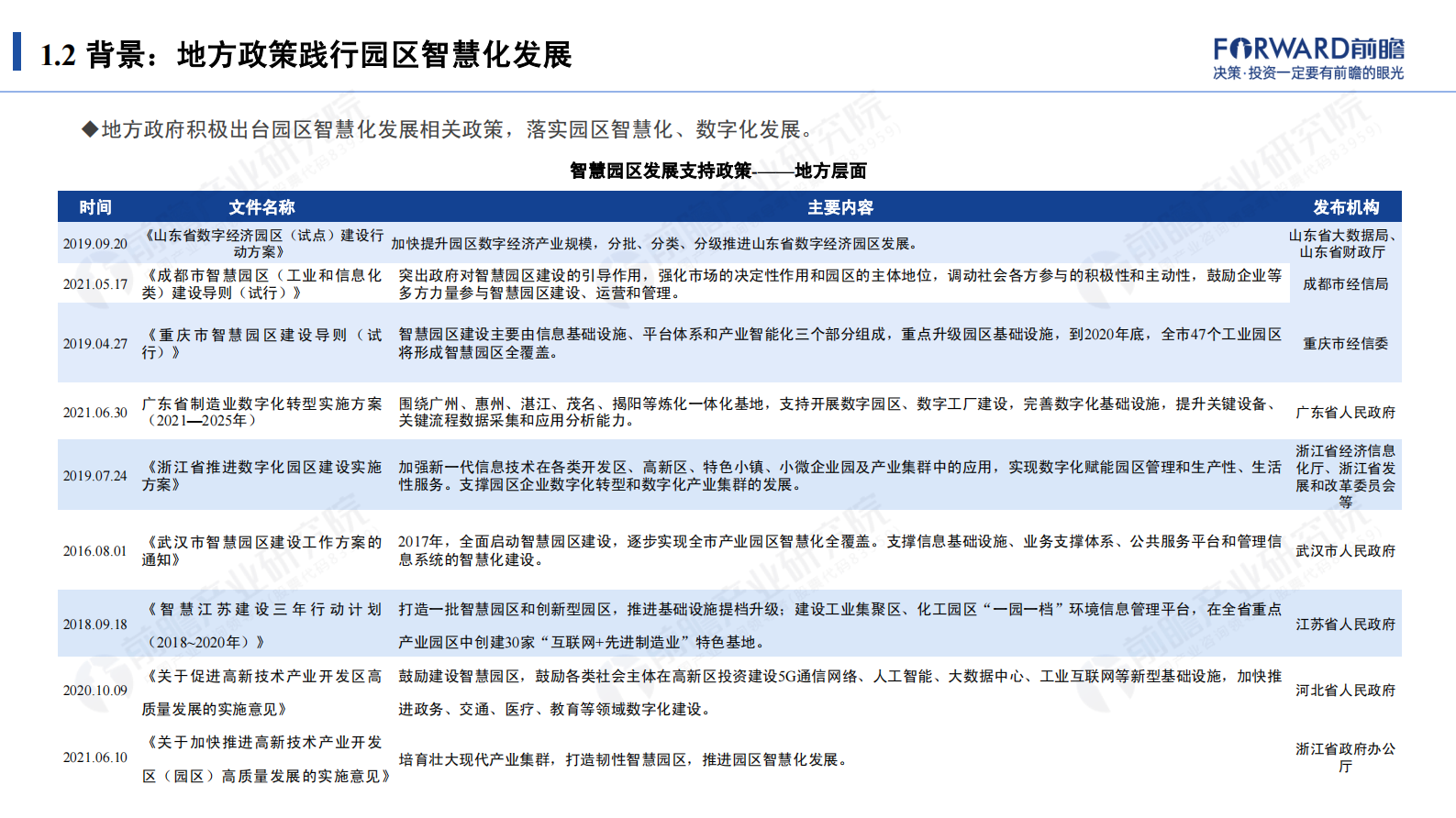Click issuer cell '武汉市人民政府'
1456x818 pixels.
[x=1346, y=551]
